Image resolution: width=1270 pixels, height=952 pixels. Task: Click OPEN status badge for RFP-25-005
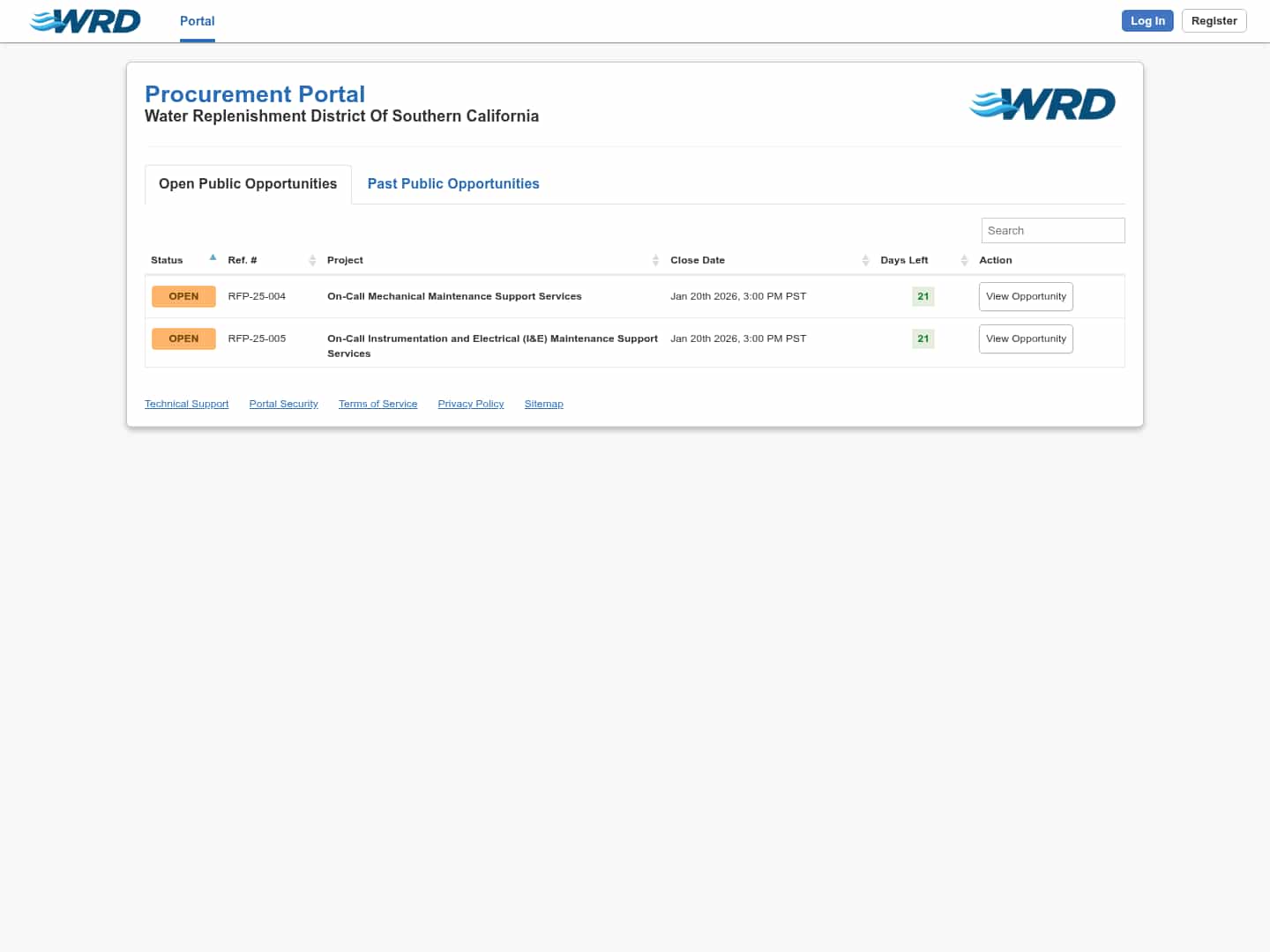coord(183,339)
